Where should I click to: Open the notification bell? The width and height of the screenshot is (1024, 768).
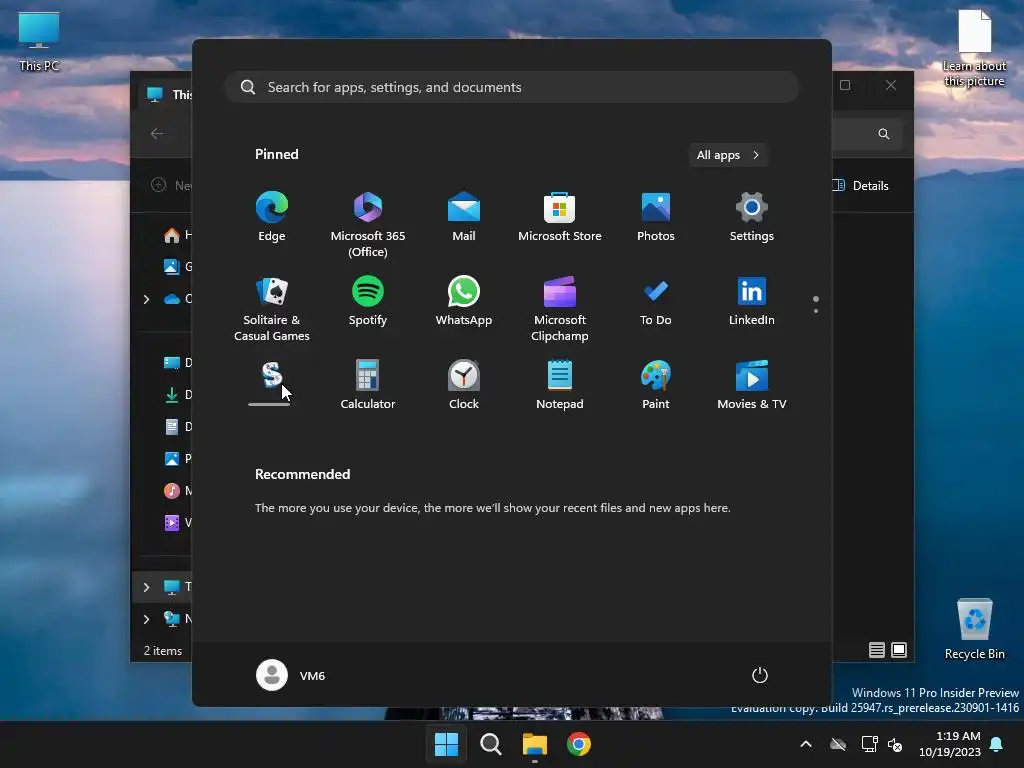point(997,744)
